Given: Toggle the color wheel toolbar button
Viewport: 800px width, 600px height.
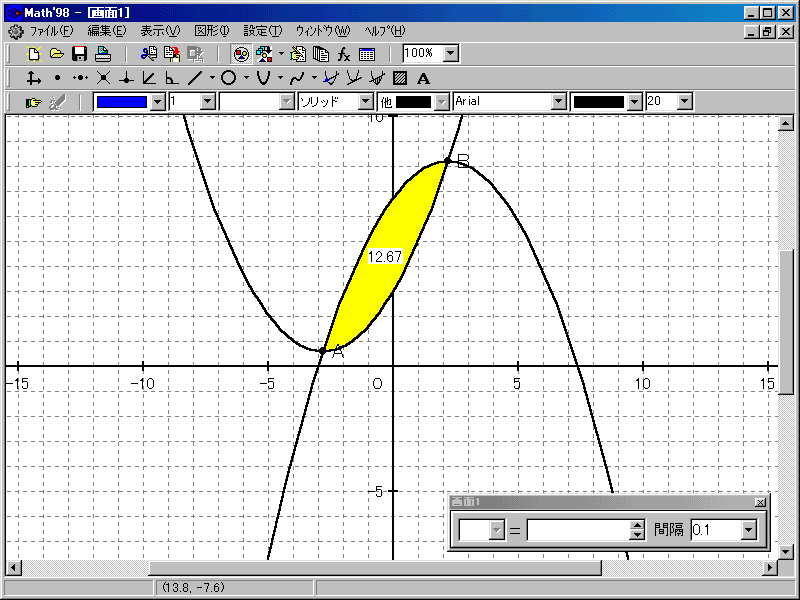Looking at the screenshot, I should (241, 54).
